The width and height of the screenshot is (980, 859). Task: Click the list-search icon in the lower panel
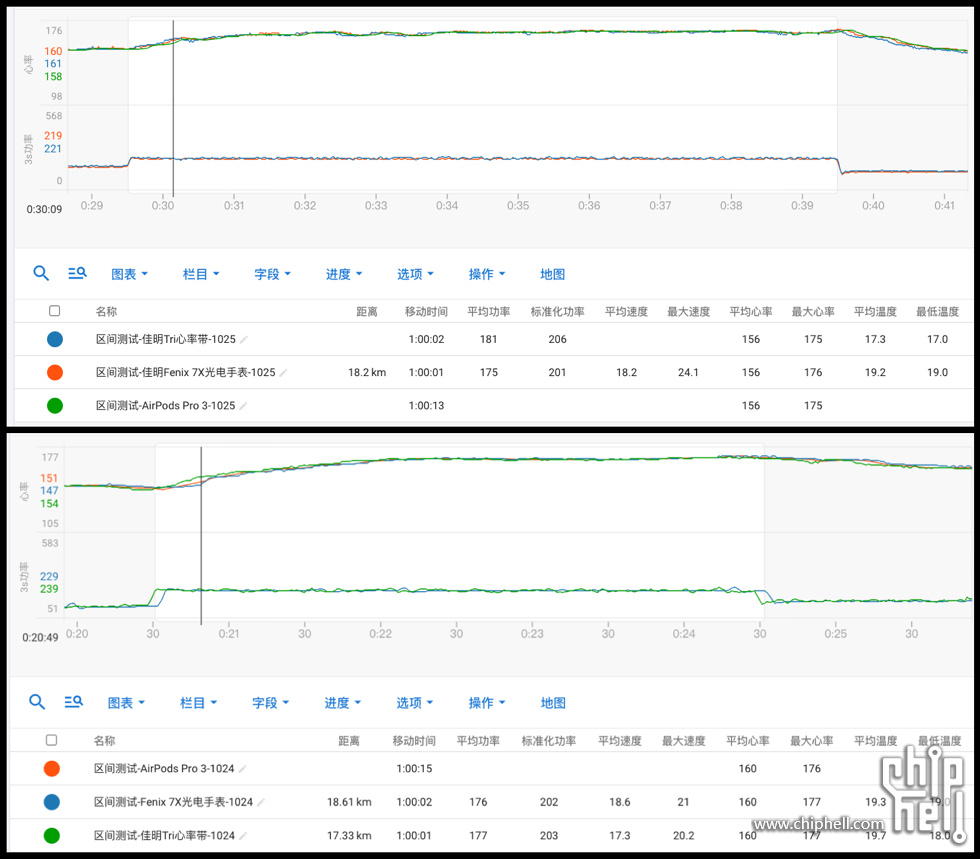73,701
